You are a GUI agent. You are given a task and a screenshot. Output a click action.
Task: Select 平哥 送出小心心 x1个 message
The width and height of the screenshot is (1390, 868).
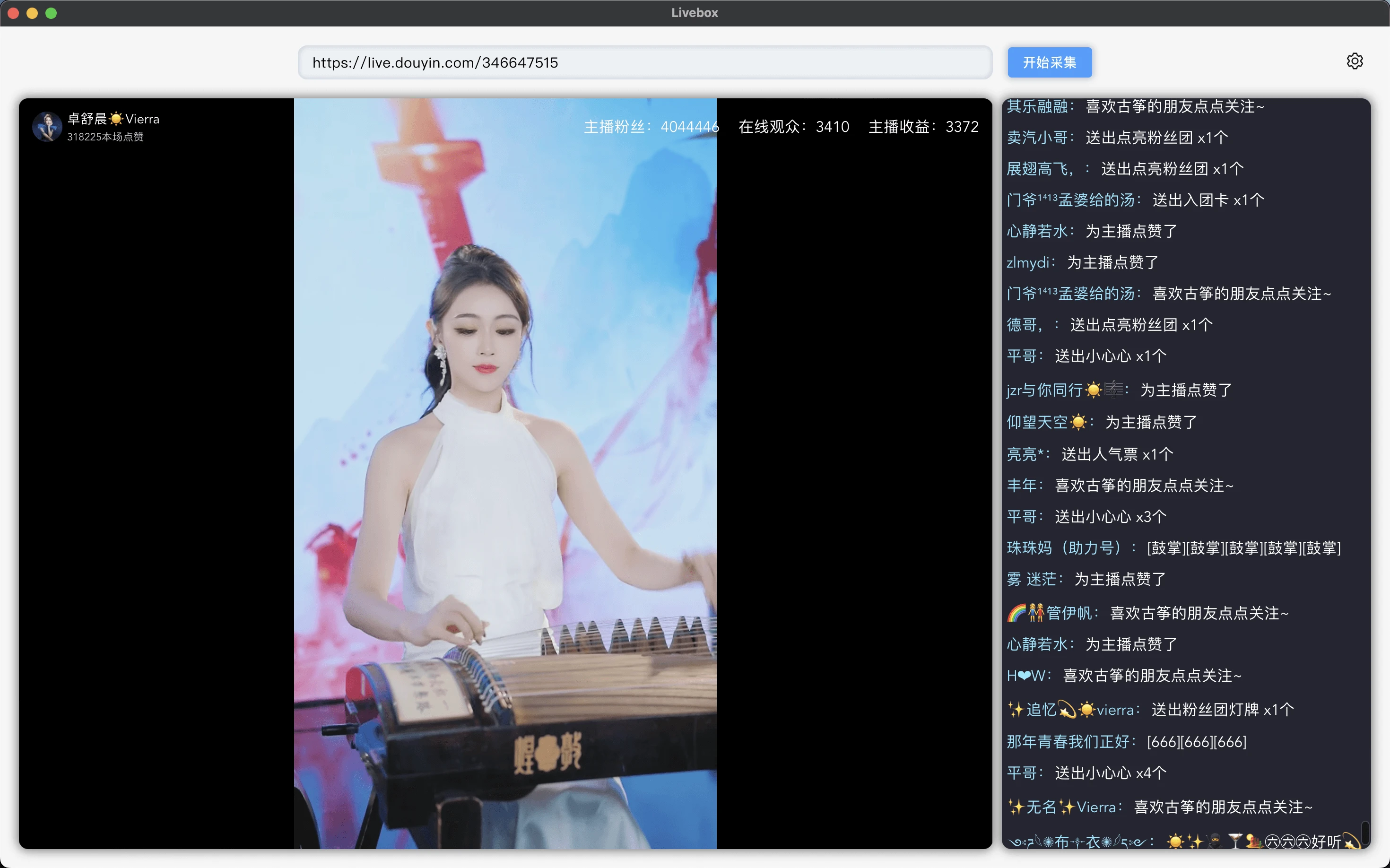pos(1086,356)
